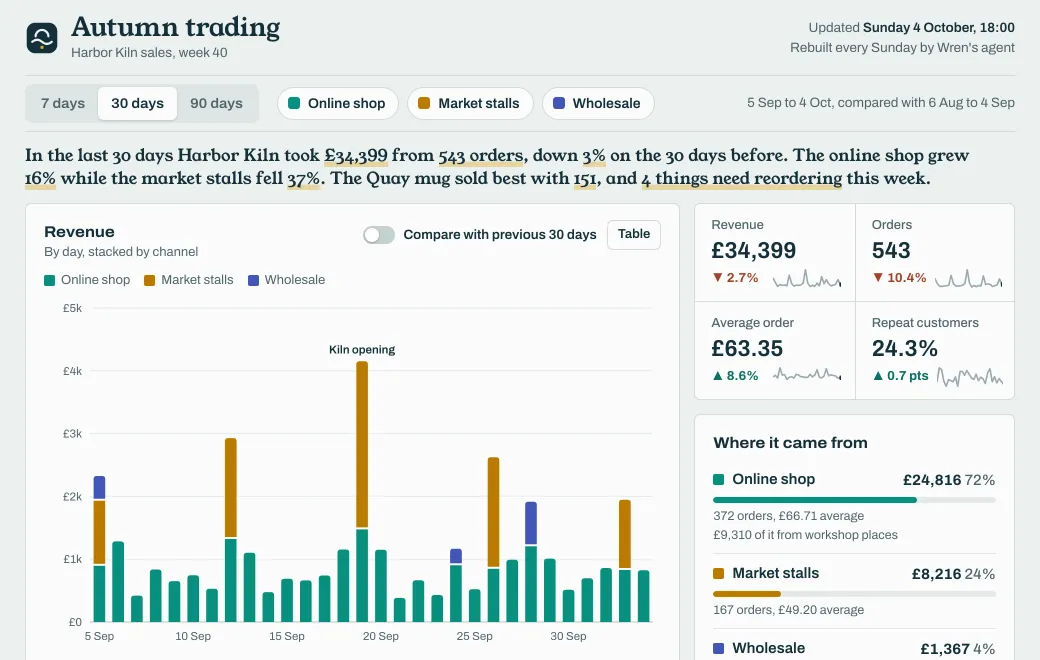Click the Revenue sparkline mini chart
This screenshot has width=1040, height=660.
(x=807, y=279)
